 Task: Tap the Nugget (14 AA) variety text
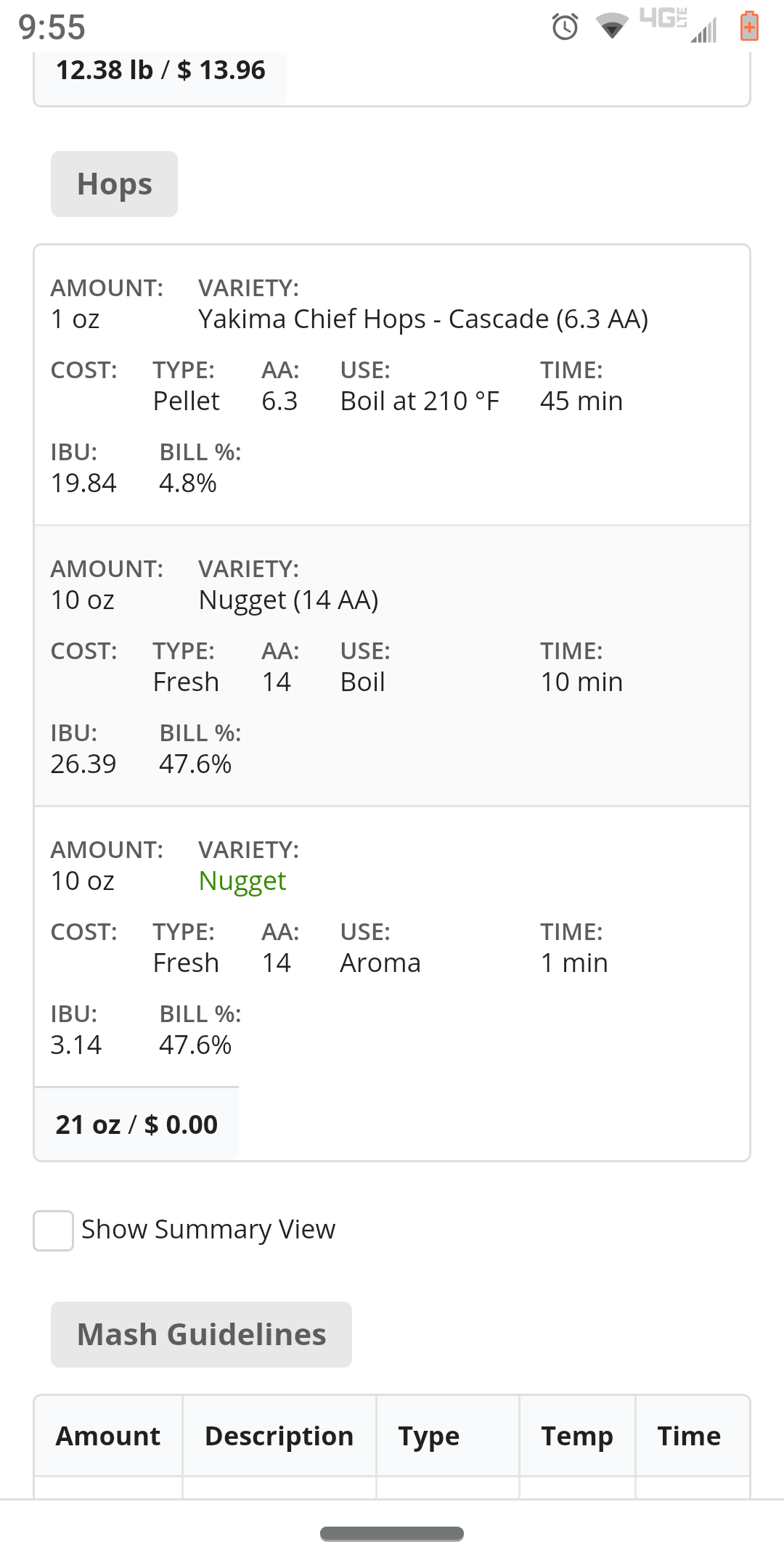tap(288, 600)
